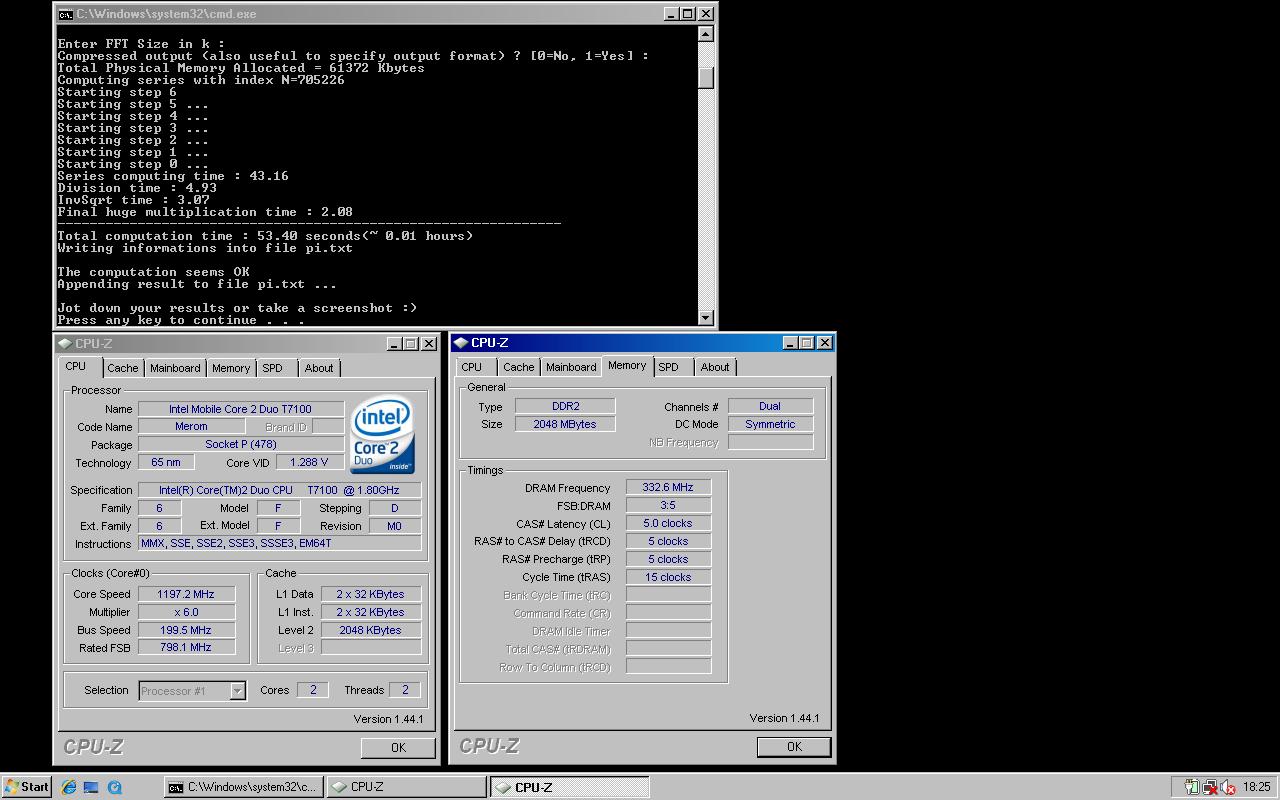
Task: Click the Cores count field
Action: pos(312,690)
